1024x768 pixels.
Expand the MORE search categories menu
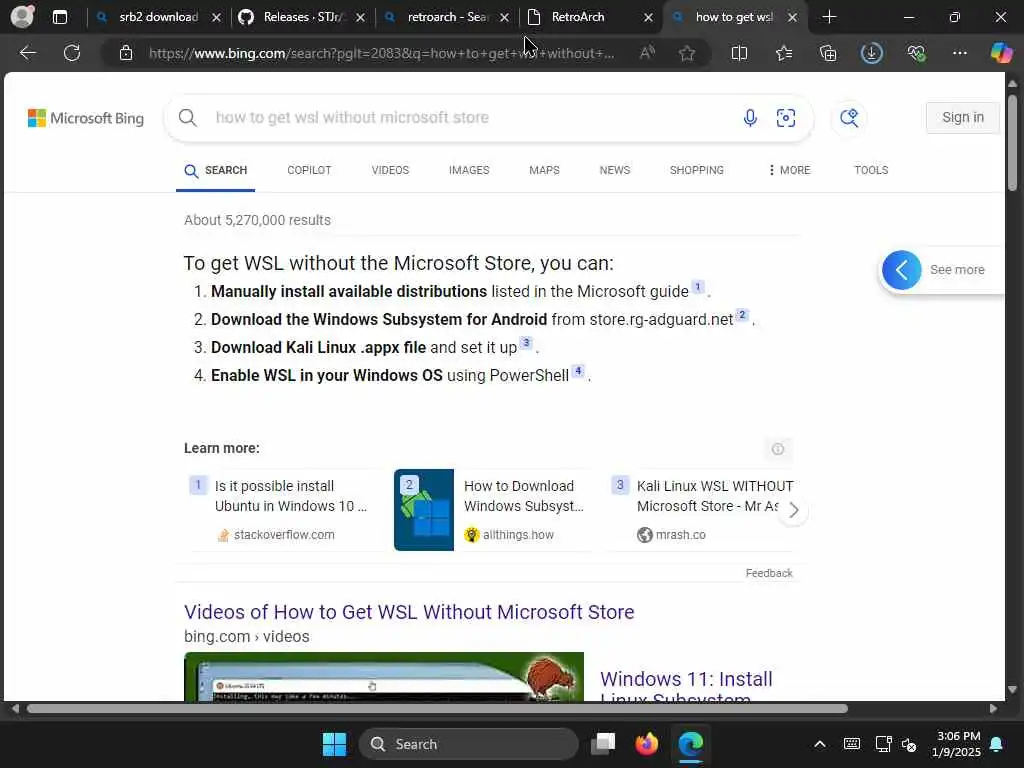(789, 170)
